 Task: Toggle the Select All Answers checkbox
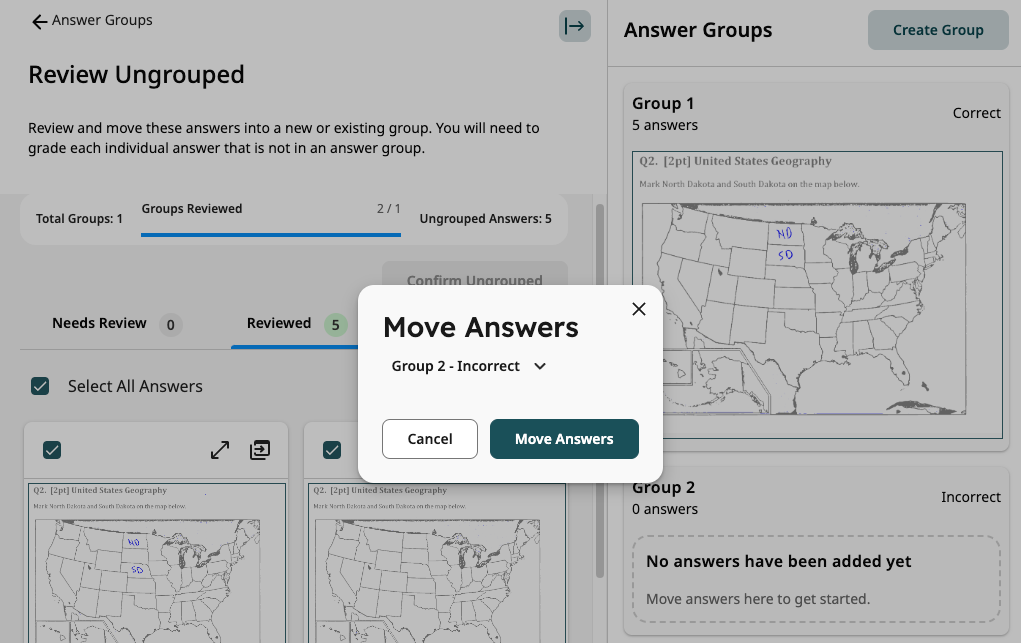tap(40, 386)
